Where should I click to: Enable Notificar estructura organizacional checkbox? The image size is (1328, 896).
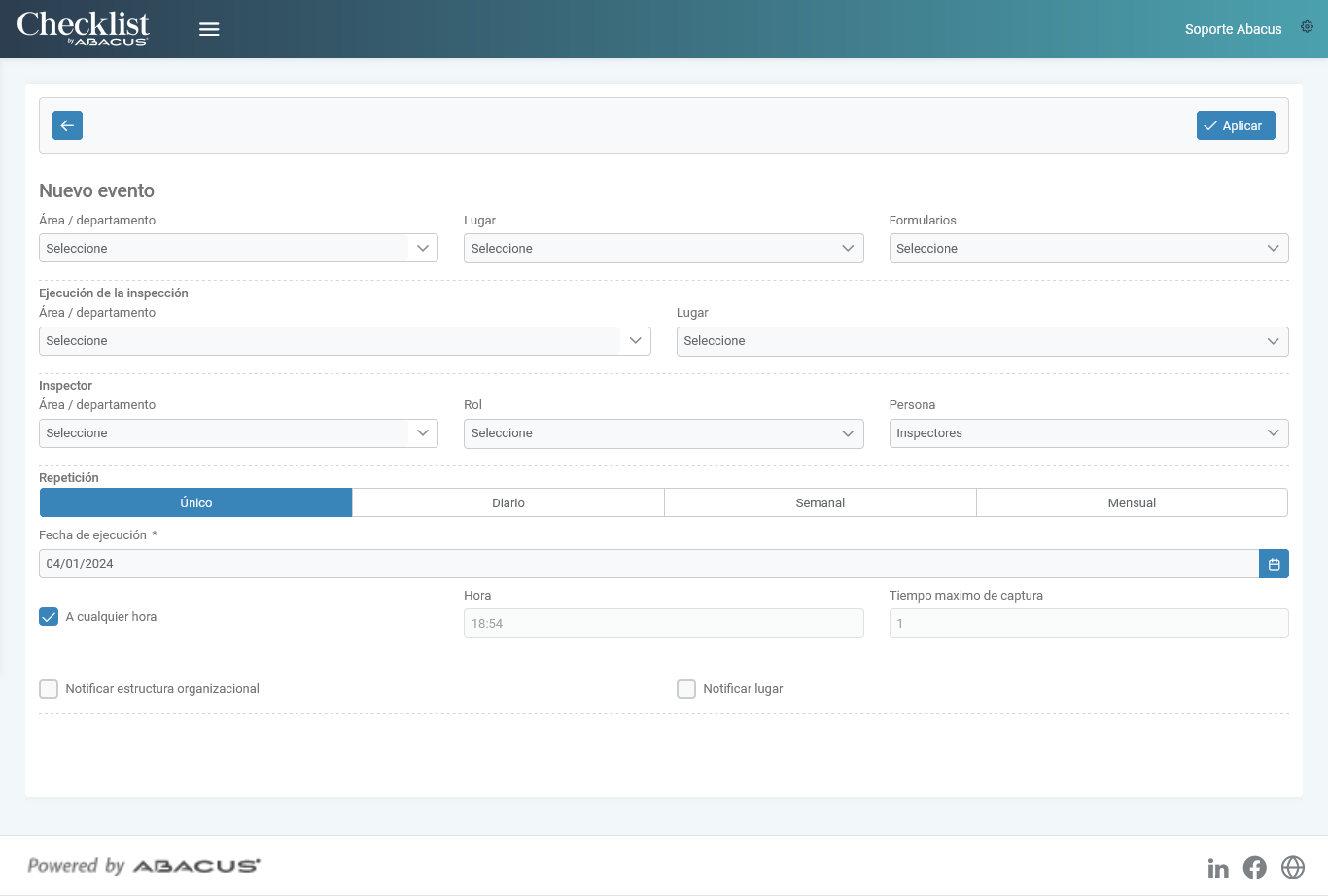pyautogui.click(x=49, y=689)
